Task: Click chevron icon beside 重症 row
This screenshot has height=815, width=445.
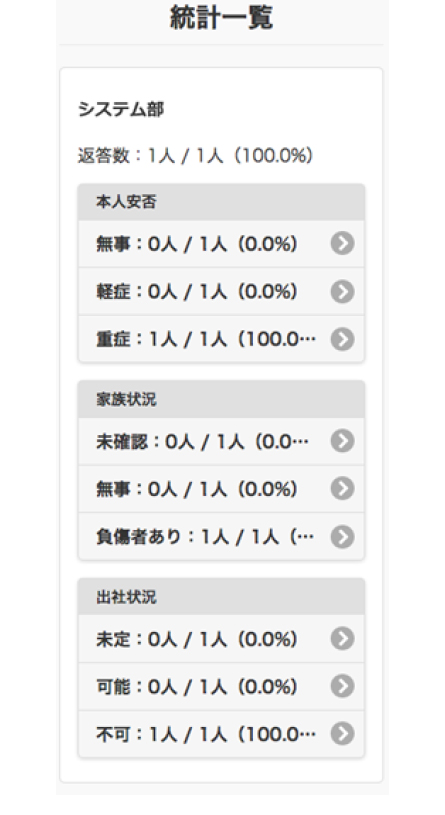Action: click(x=343, y=339)
